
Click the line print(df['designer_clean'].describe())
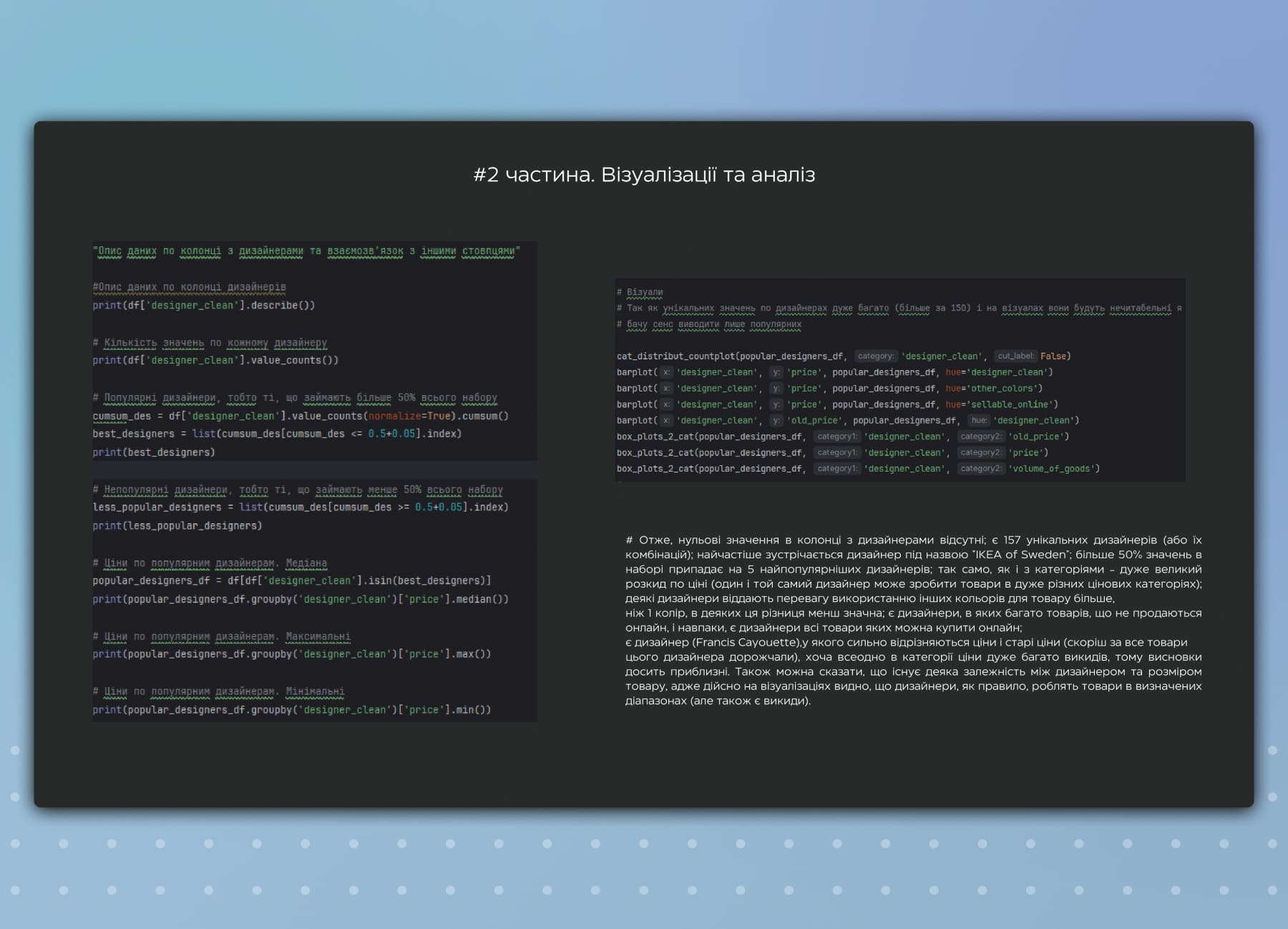203,306
